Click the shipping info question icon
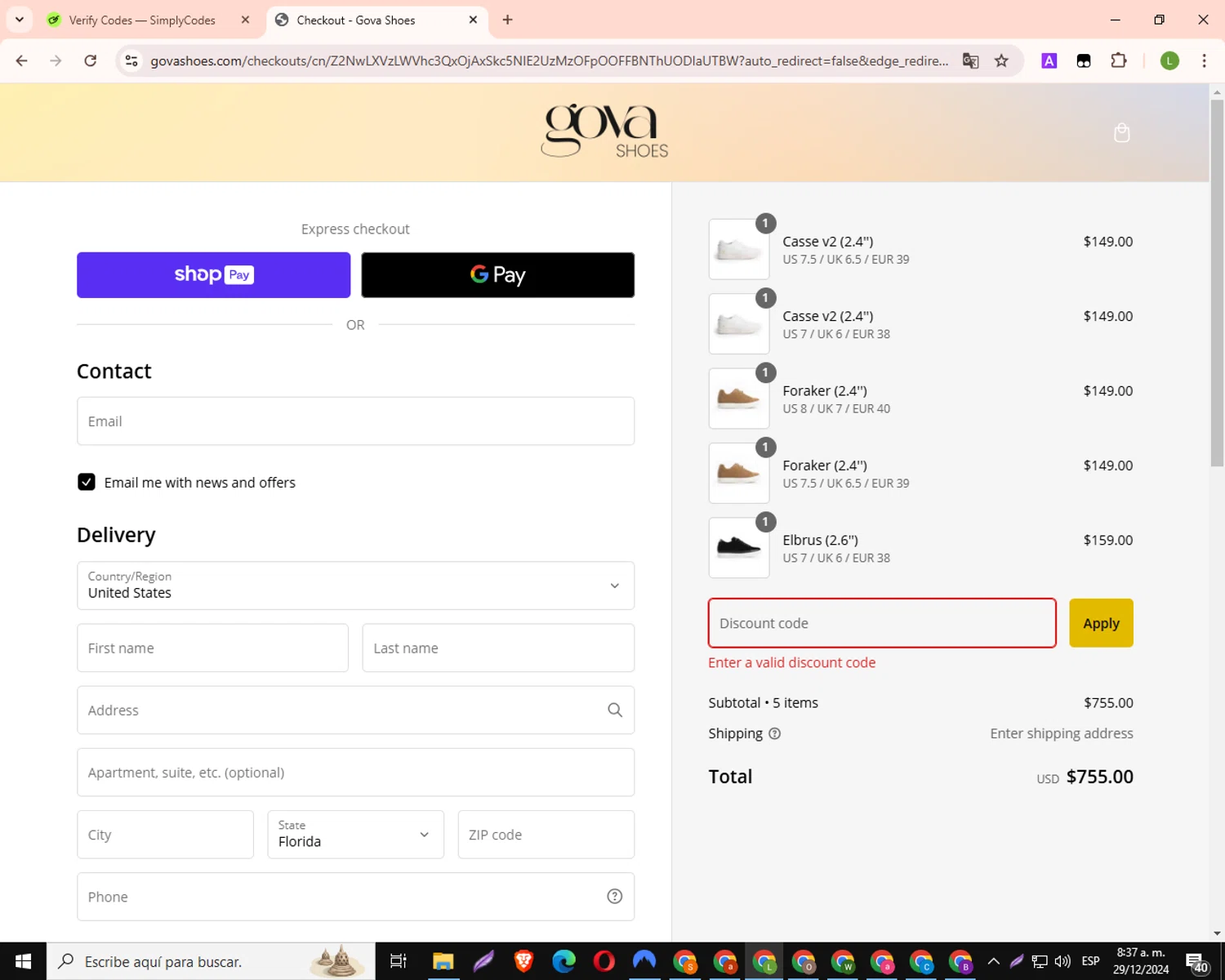 click(775, 733)
